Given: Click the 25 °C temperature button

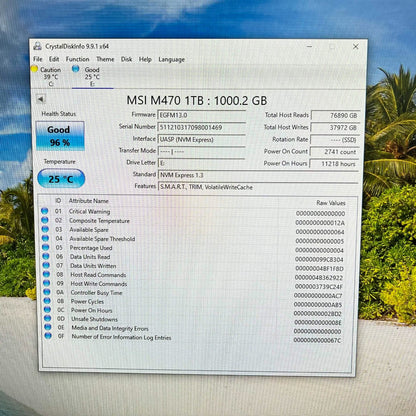Looking at the screenshot, I should point(61,179).
